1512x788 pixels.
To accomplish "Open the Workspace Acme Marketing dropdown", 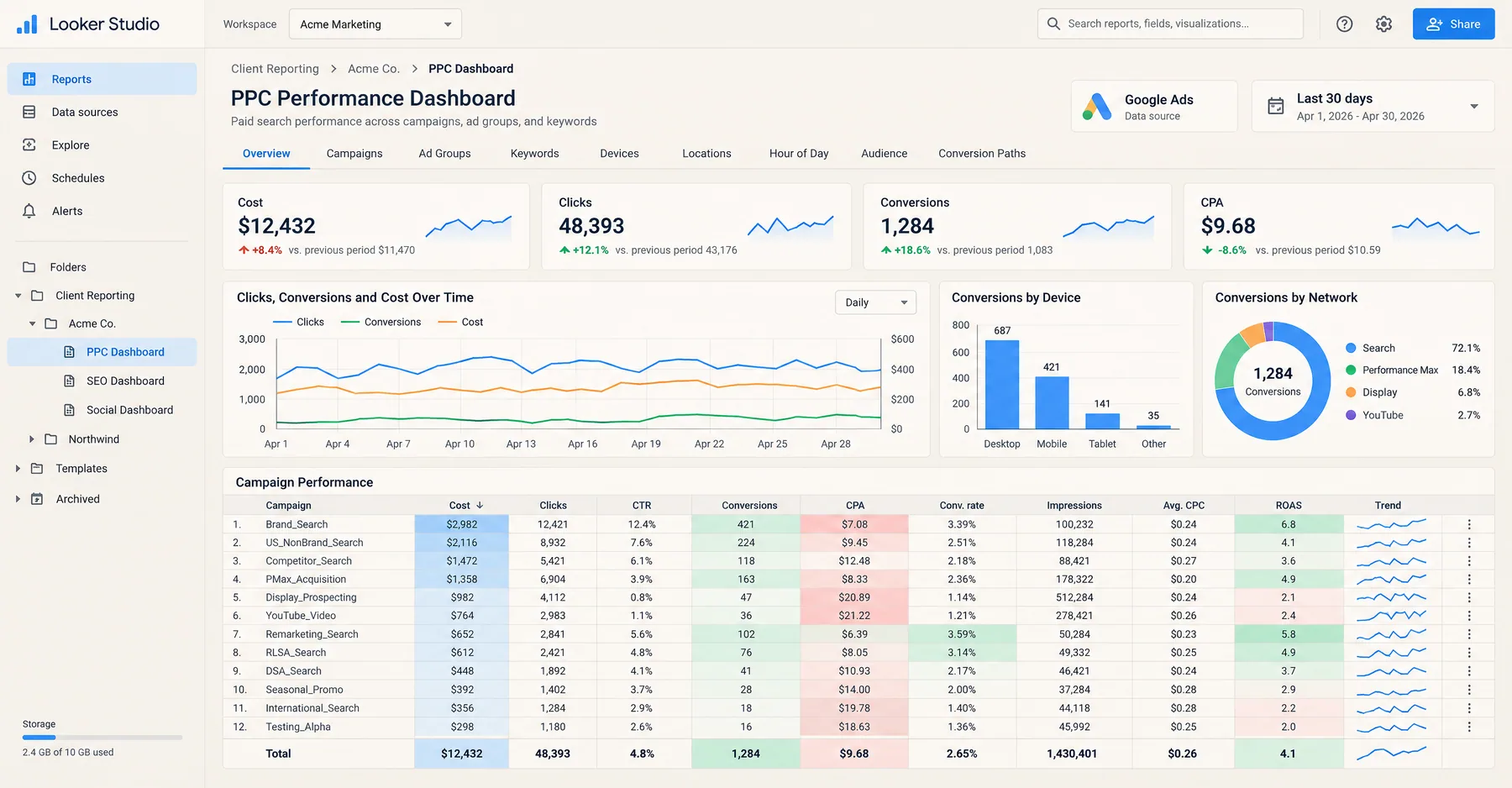I will click(375, 24).
